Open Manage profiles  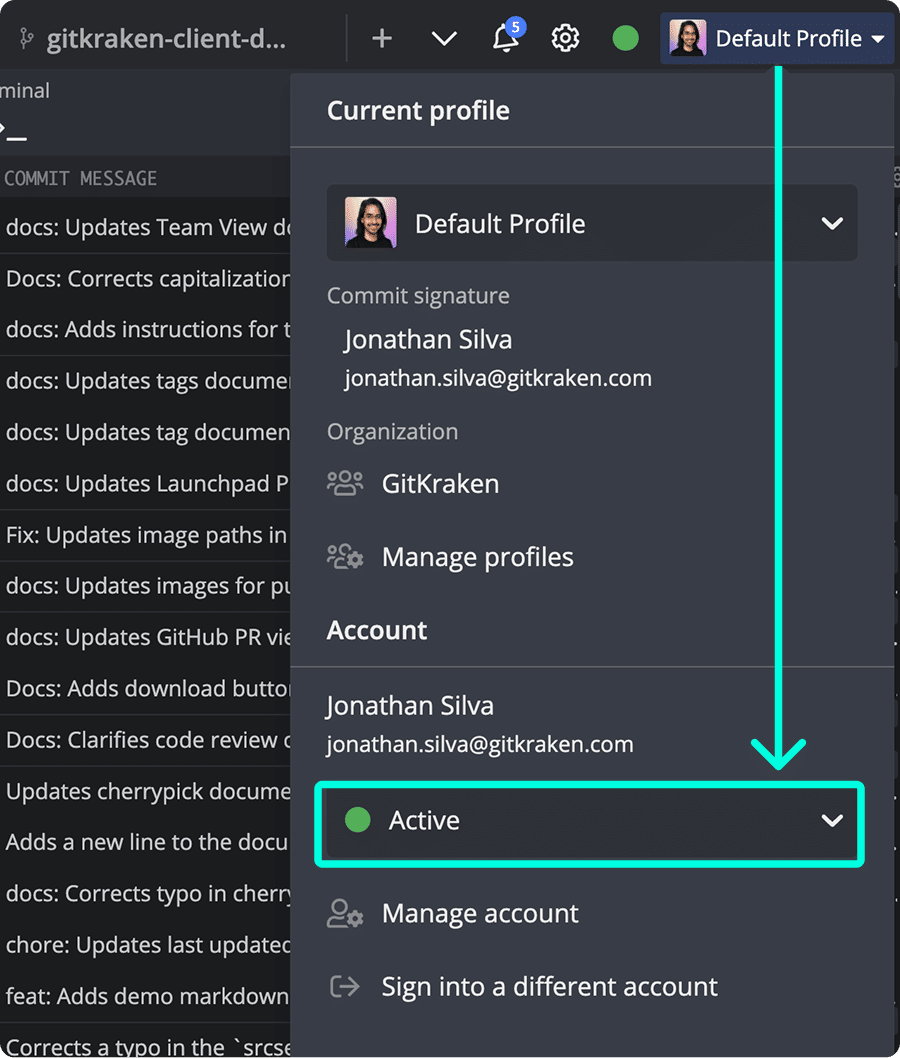(x=477, y=556)
